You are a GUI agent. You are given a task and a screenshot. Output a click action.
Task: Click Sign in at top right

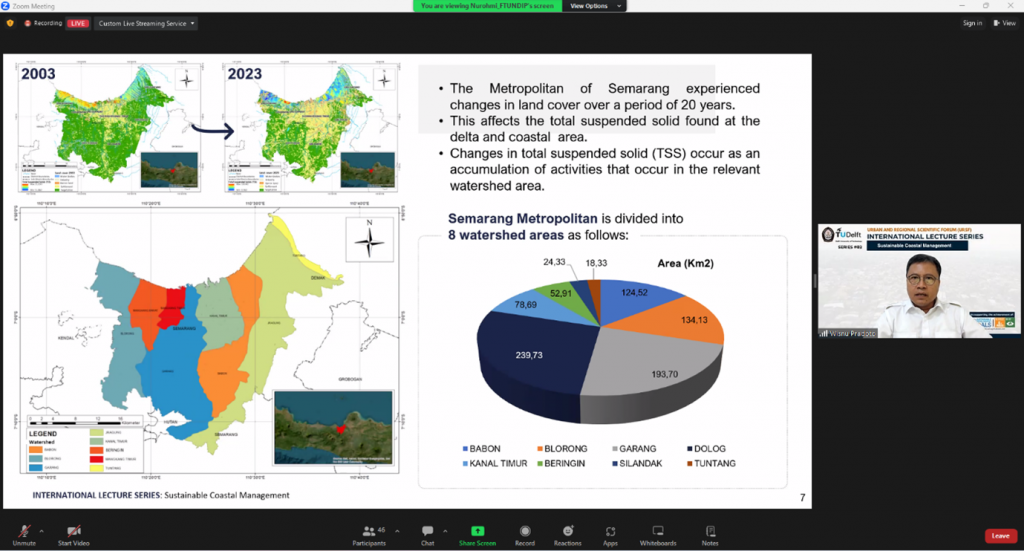[972, 23]
